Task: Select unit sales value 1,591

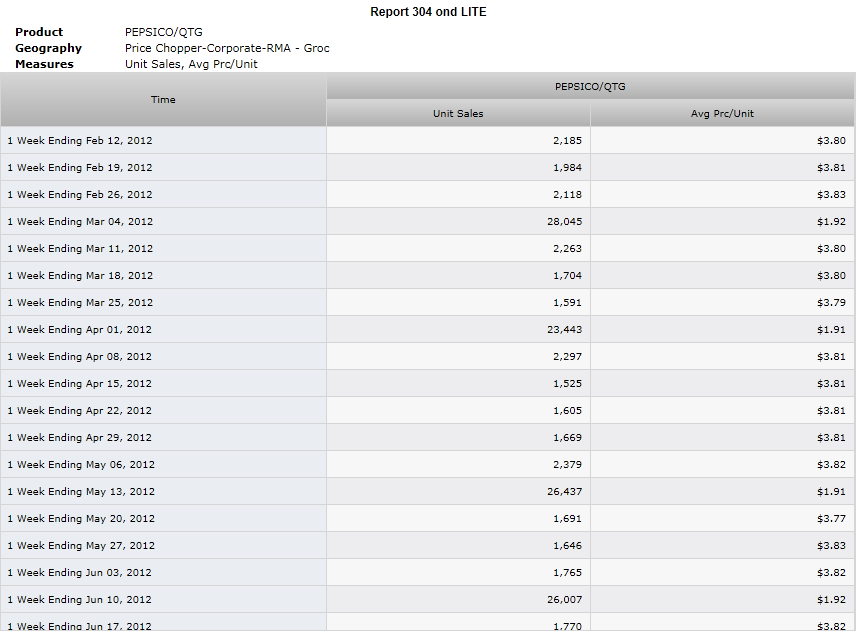Action: click(567, 303)
